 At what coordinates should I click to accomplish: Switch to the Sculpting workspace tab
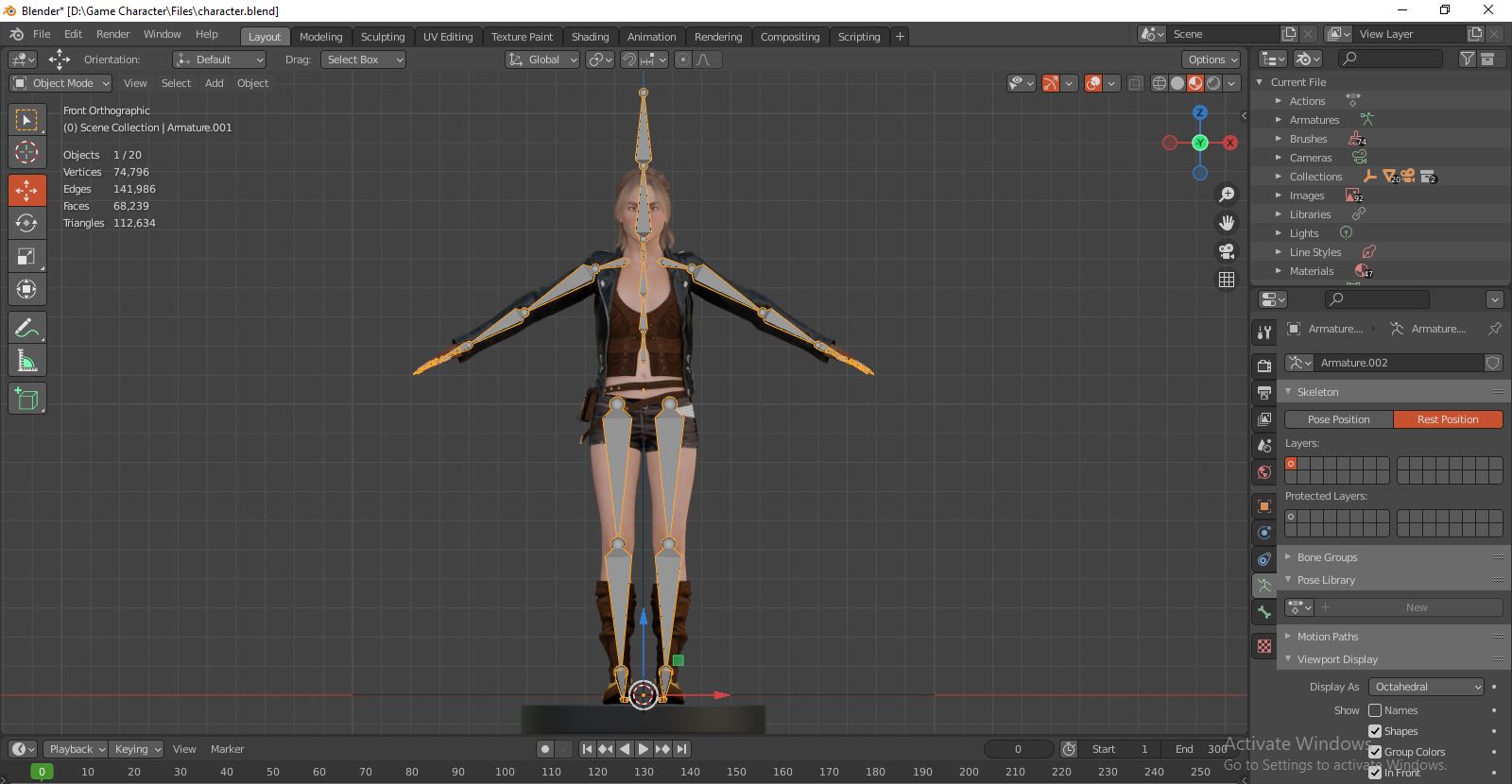[382, 37]
